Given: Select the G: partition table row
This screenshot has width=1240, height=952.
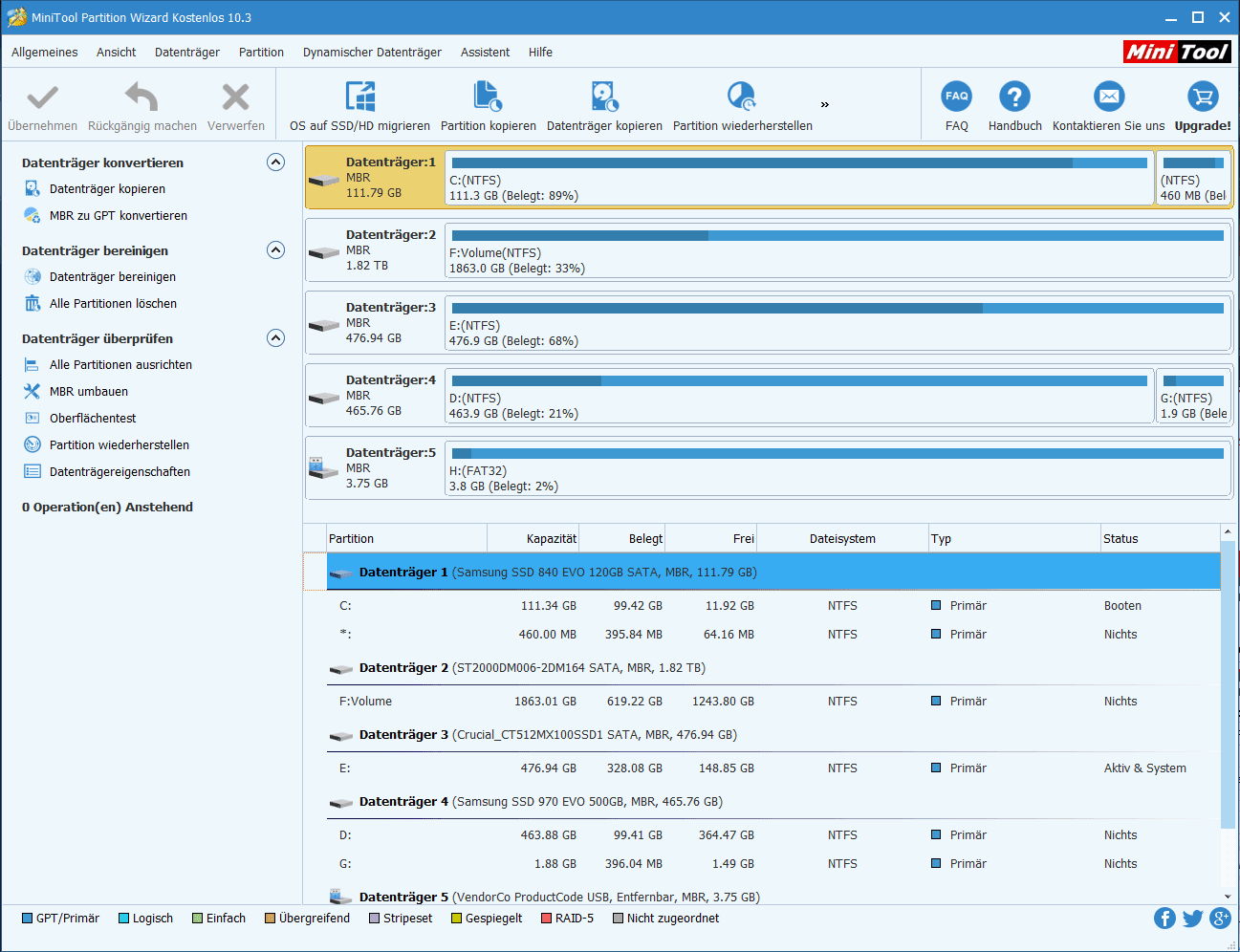Looking at the screenshot, I should (x=773, y=864).
